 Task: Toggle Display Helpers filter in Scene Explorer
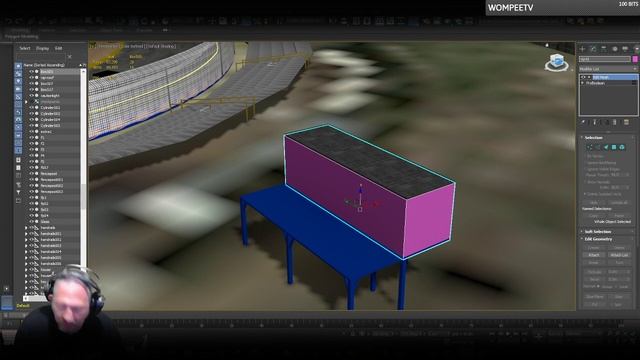(x=18, y=97)
